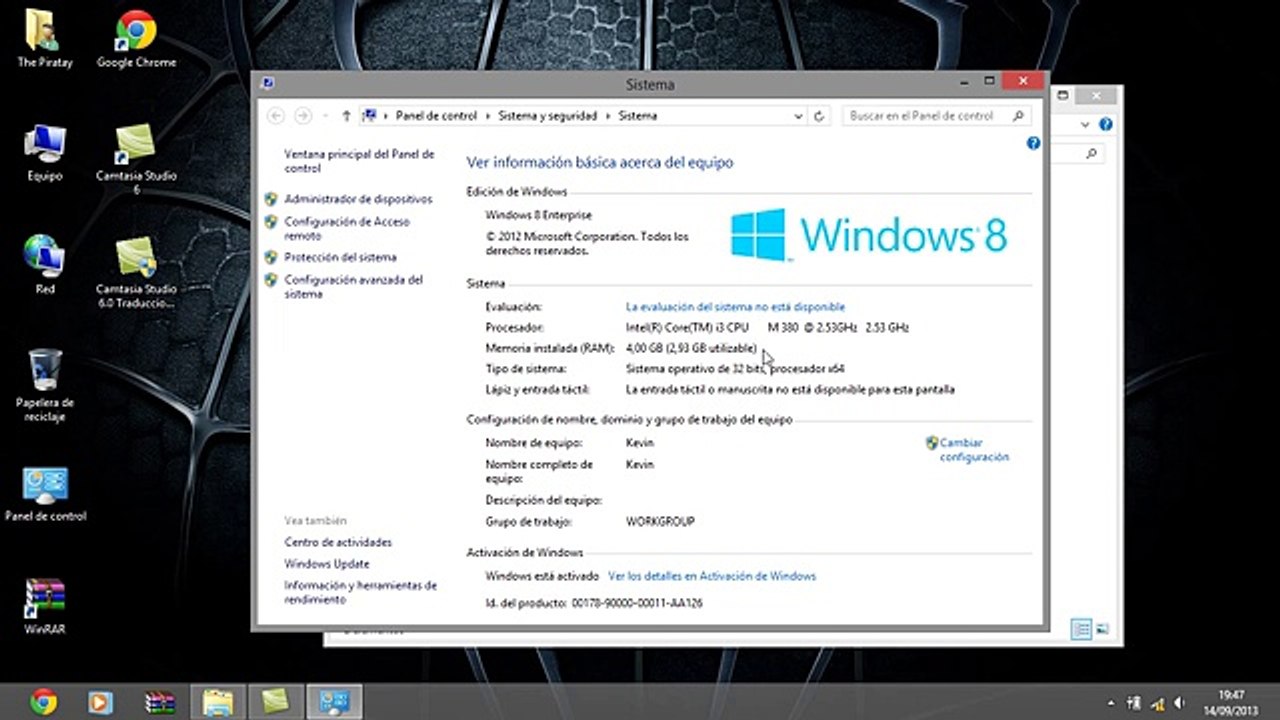Click the Sistema breadcrumb segment
1280x720 pixels.
[x=638, y=116]
